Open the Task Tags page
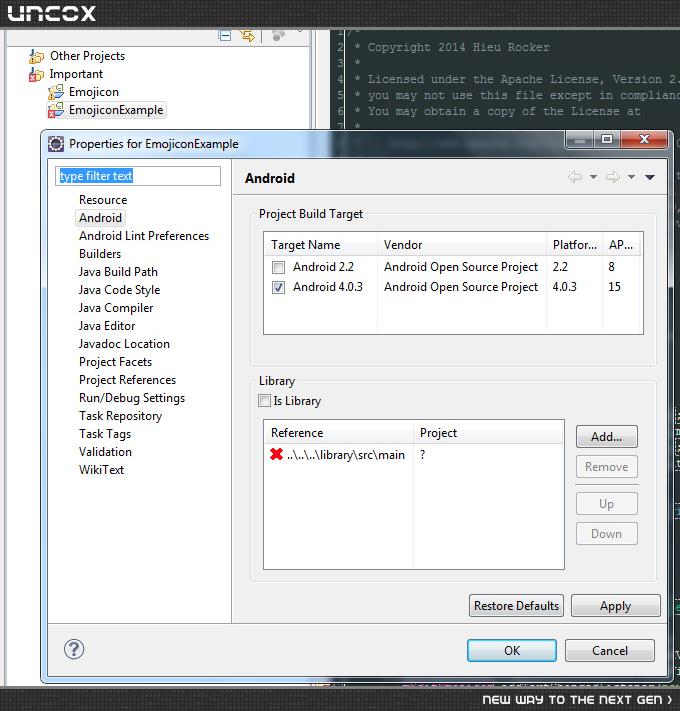This screenshot has width=680, height=711. 105,434
